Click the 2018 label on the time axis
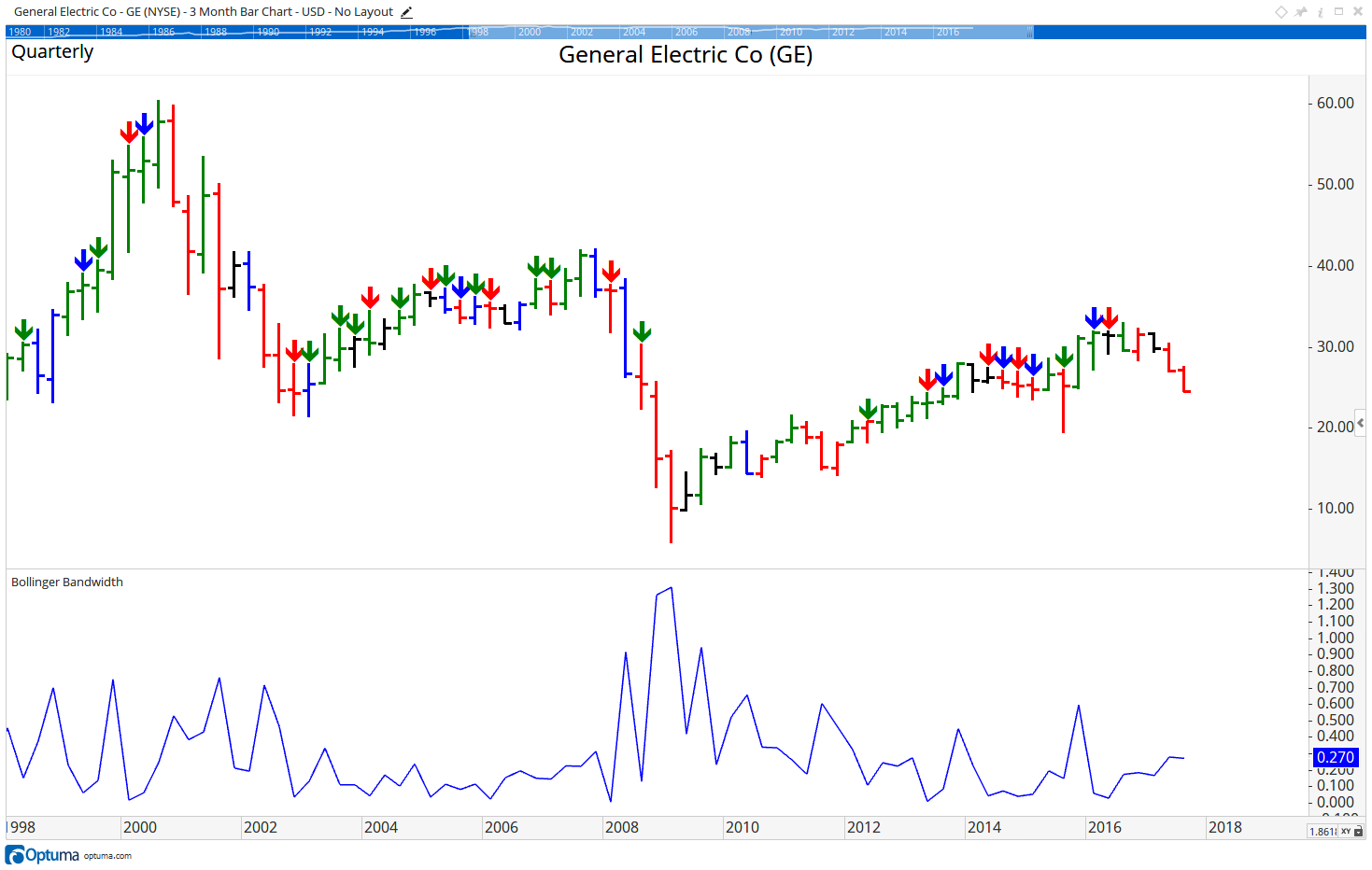This screenshot has width=1372, height=870. (1225, 827)
